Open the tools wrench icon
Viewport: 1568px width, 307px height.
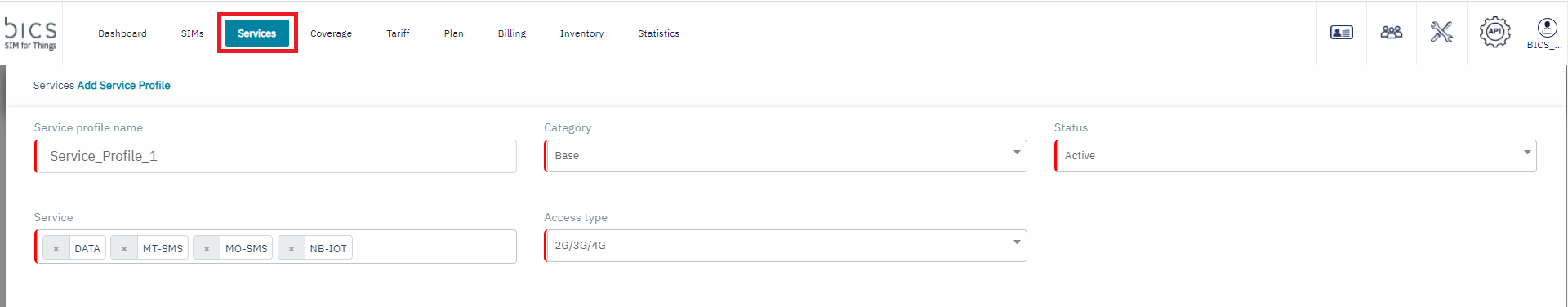coord(1441,33)
